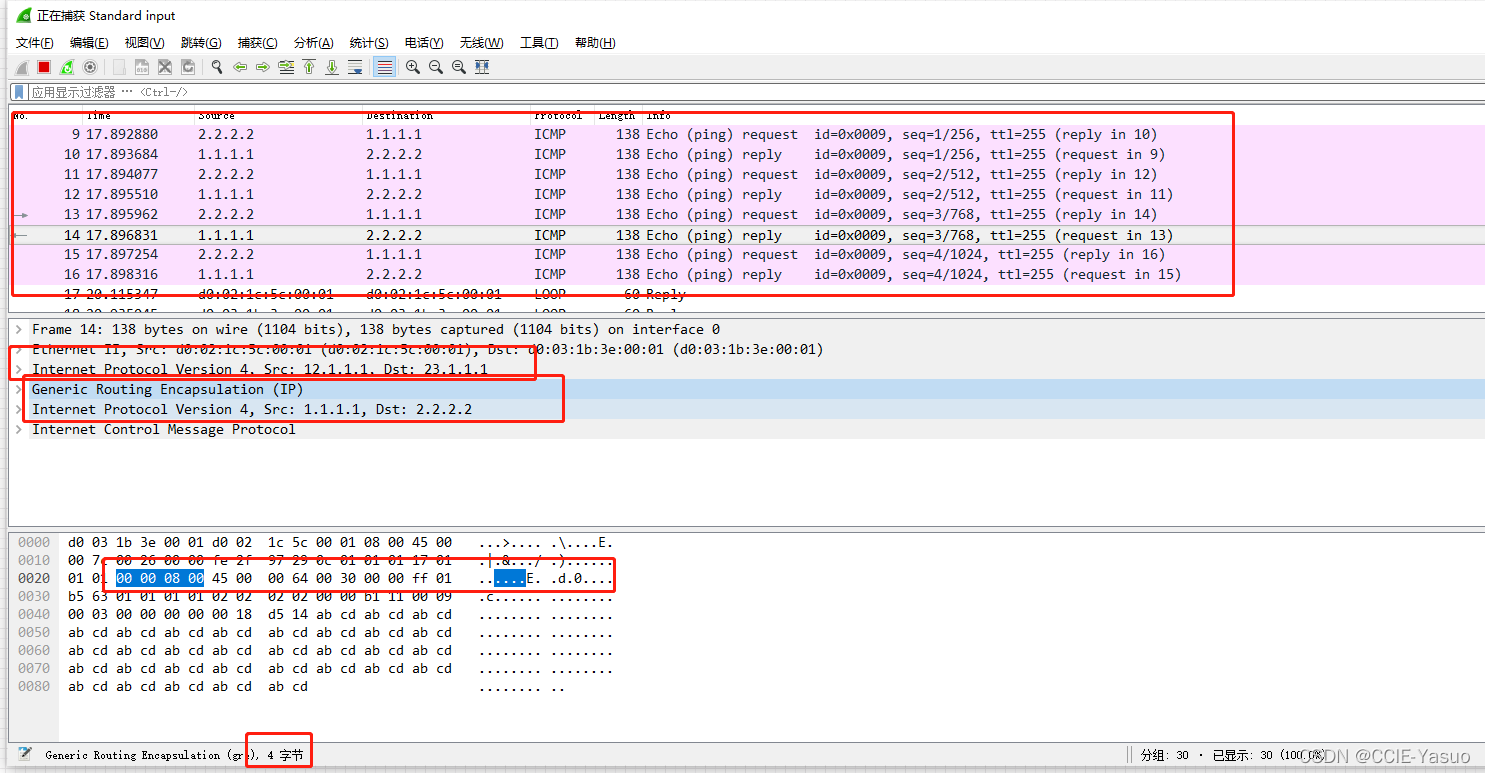The image size is (1485, 773).
Task: Zoom out main window text
Action: point(436,67)
